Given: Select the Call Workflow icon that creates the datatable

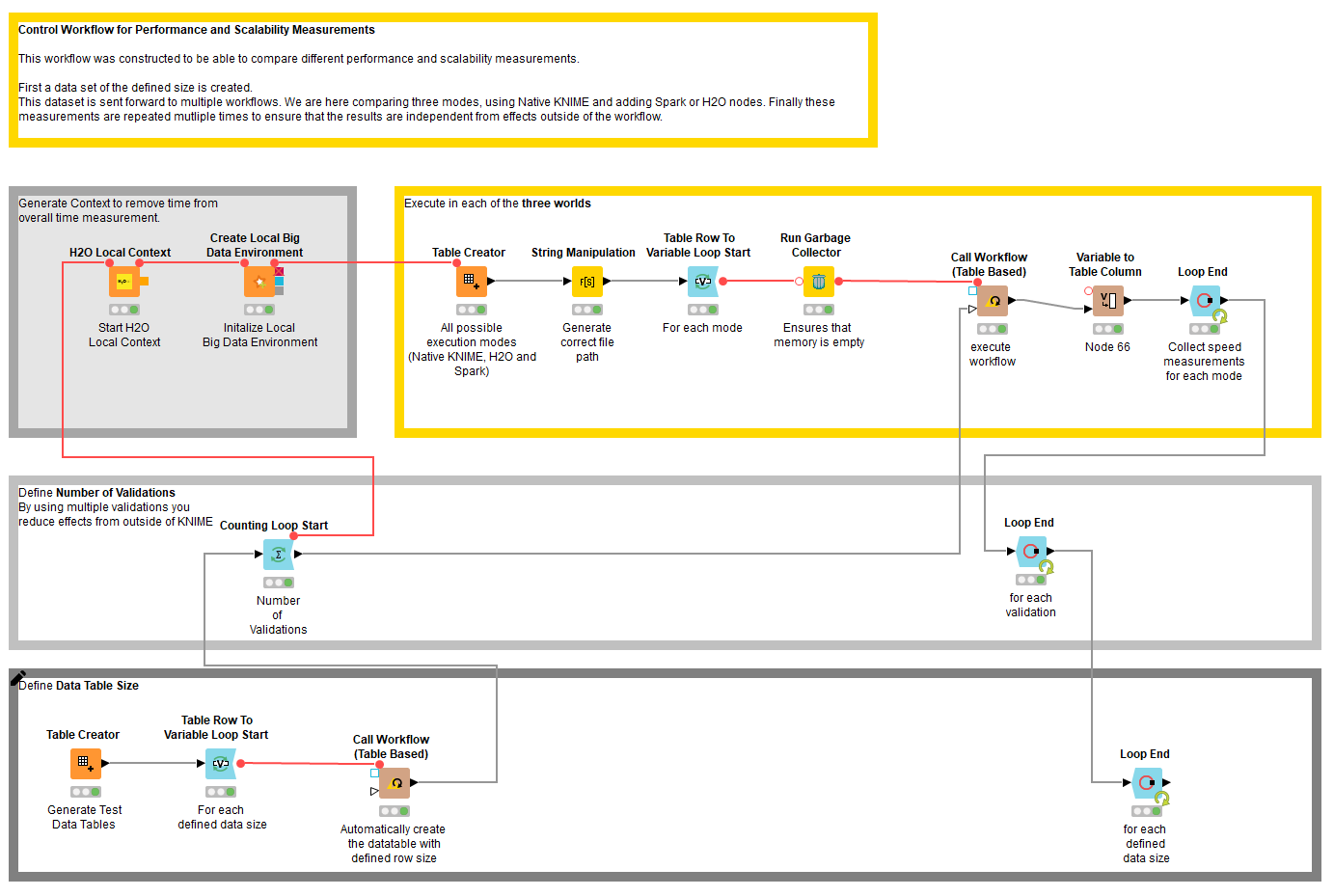Looking at the screenshot, I should pos(395,783).
